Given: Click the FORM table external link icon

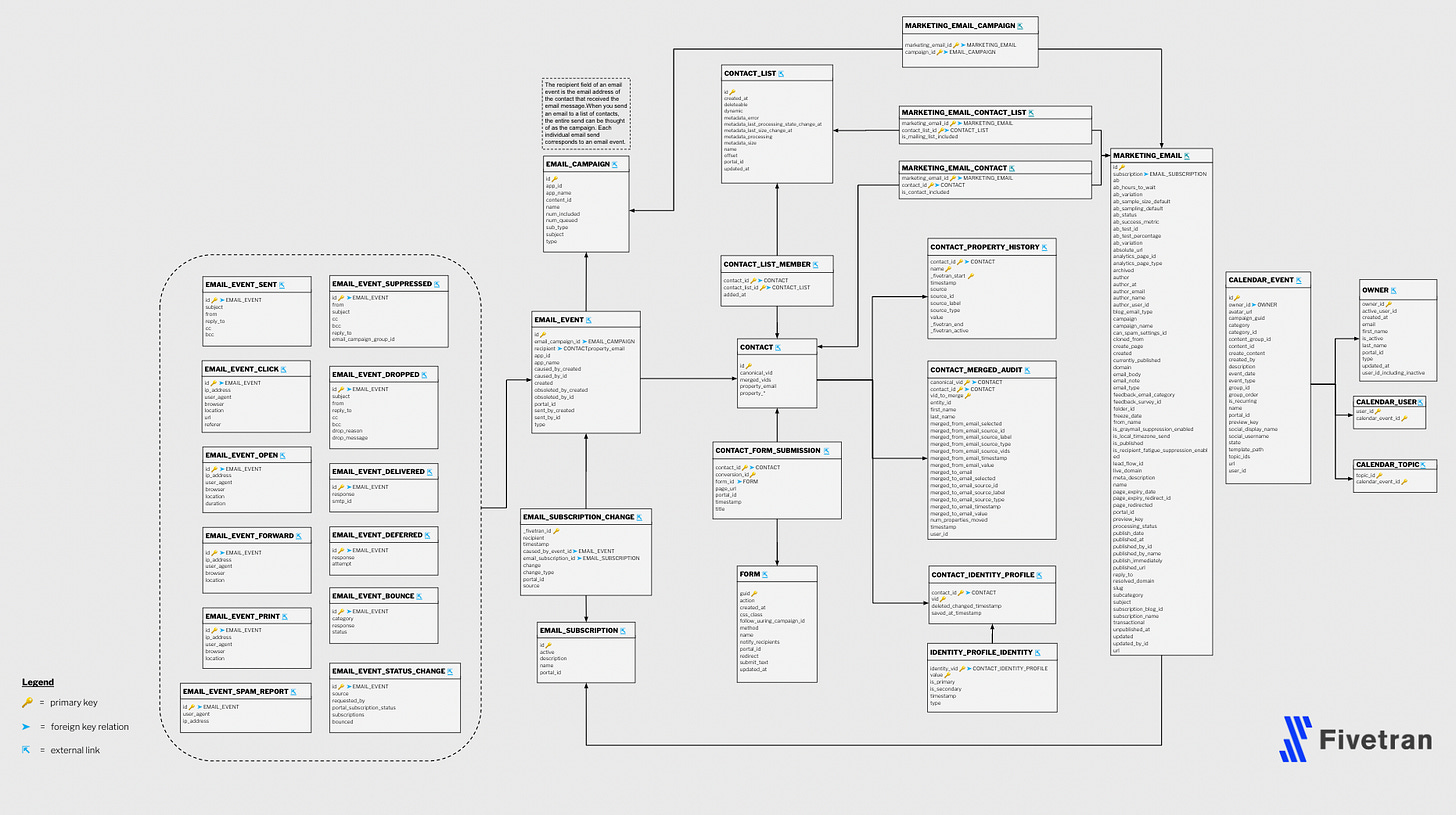Looking at the screenshot, I should pos(766,576).
